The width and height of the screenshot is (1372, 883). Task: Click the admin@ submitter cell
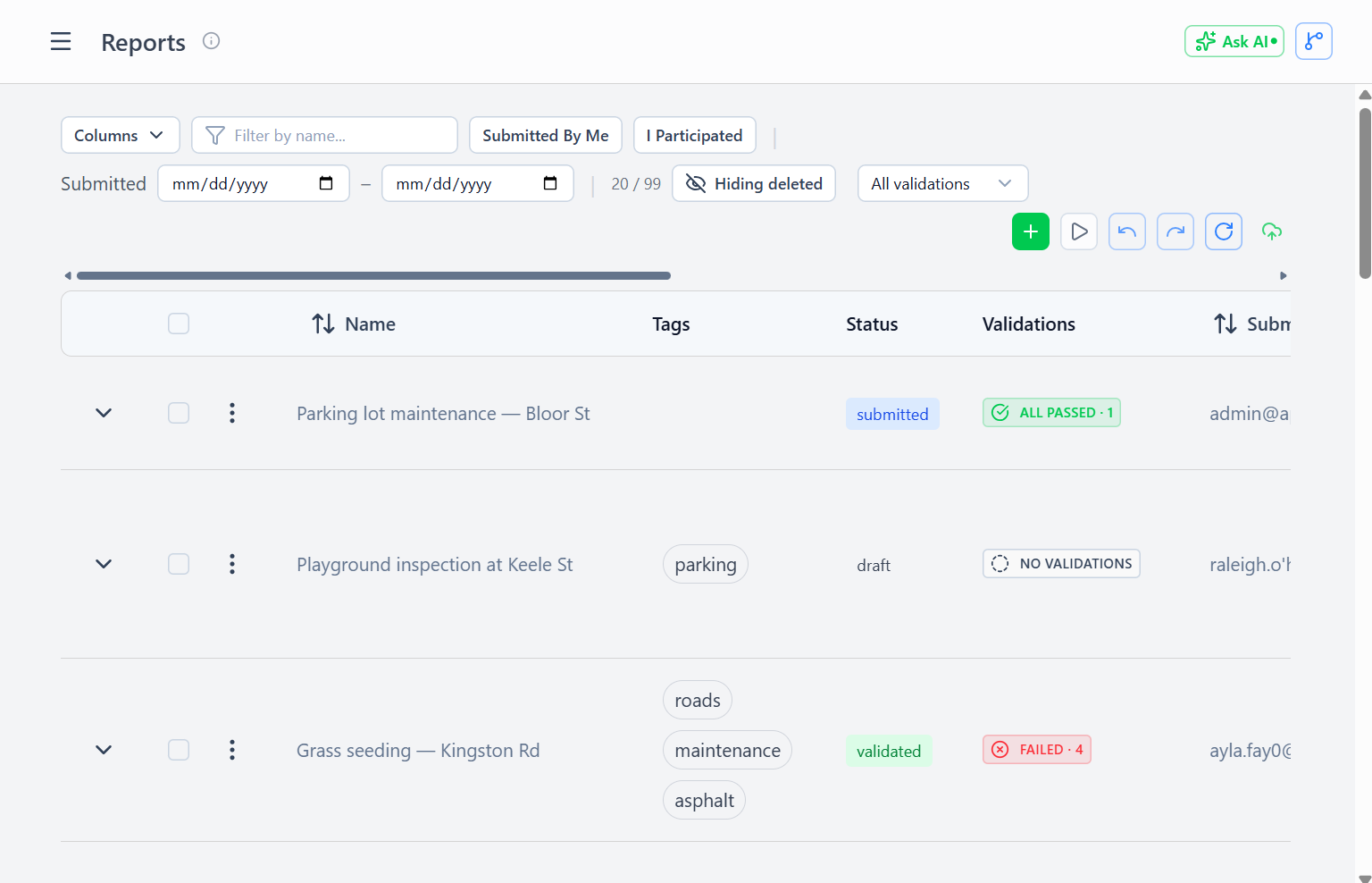[x=1250, y=413]
